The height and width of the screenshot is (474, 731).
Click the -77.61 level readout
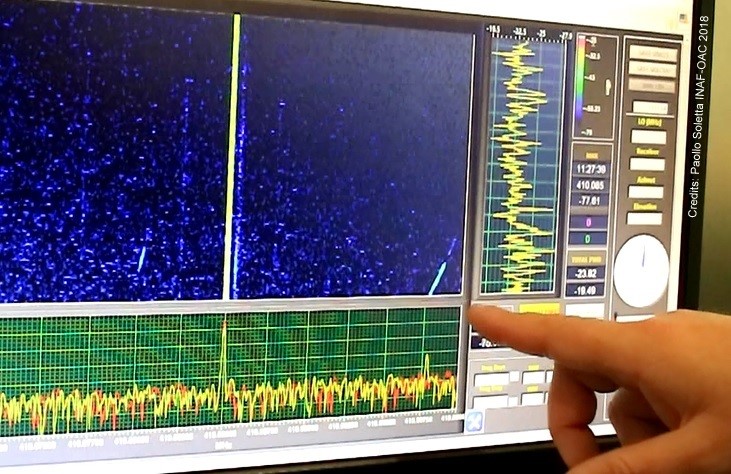pyautogui.click(x=588, y=200)
